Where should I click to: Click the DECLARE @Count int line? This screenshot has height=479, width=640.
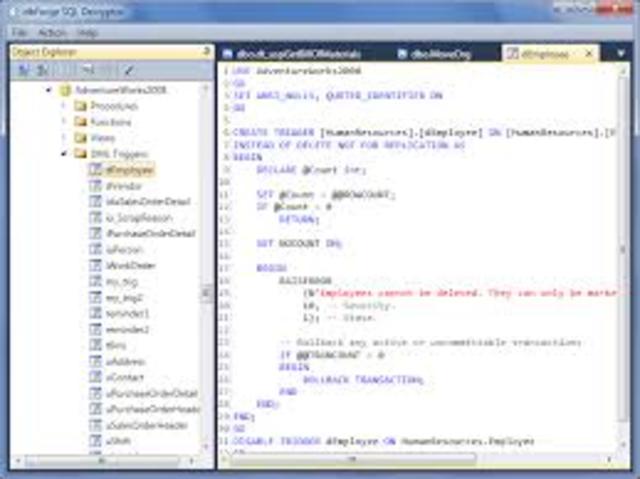tap(311, 170)
